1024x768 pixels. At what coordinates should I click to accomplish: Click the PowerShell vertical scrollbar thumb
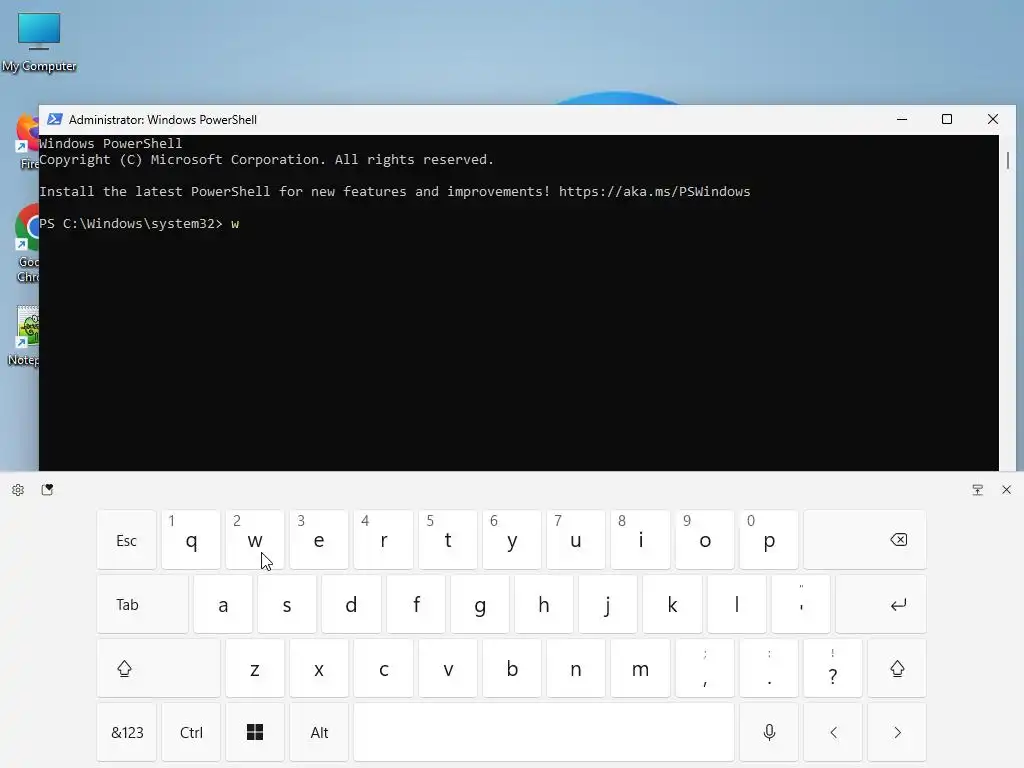(1008, 160)
